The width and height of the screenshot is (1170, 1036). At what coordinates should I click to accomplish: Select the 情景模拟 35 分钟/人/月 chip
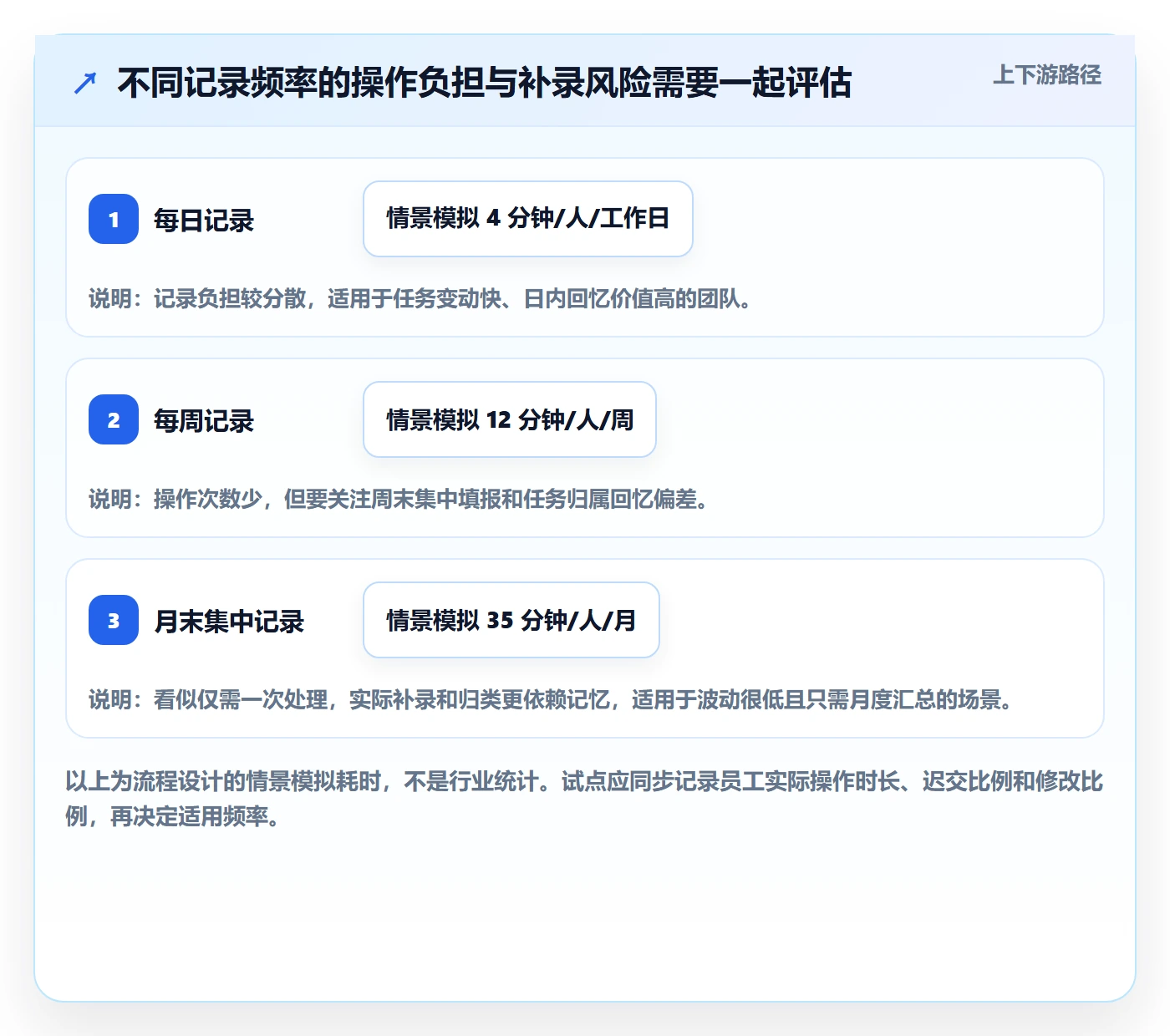click(511, 620)
